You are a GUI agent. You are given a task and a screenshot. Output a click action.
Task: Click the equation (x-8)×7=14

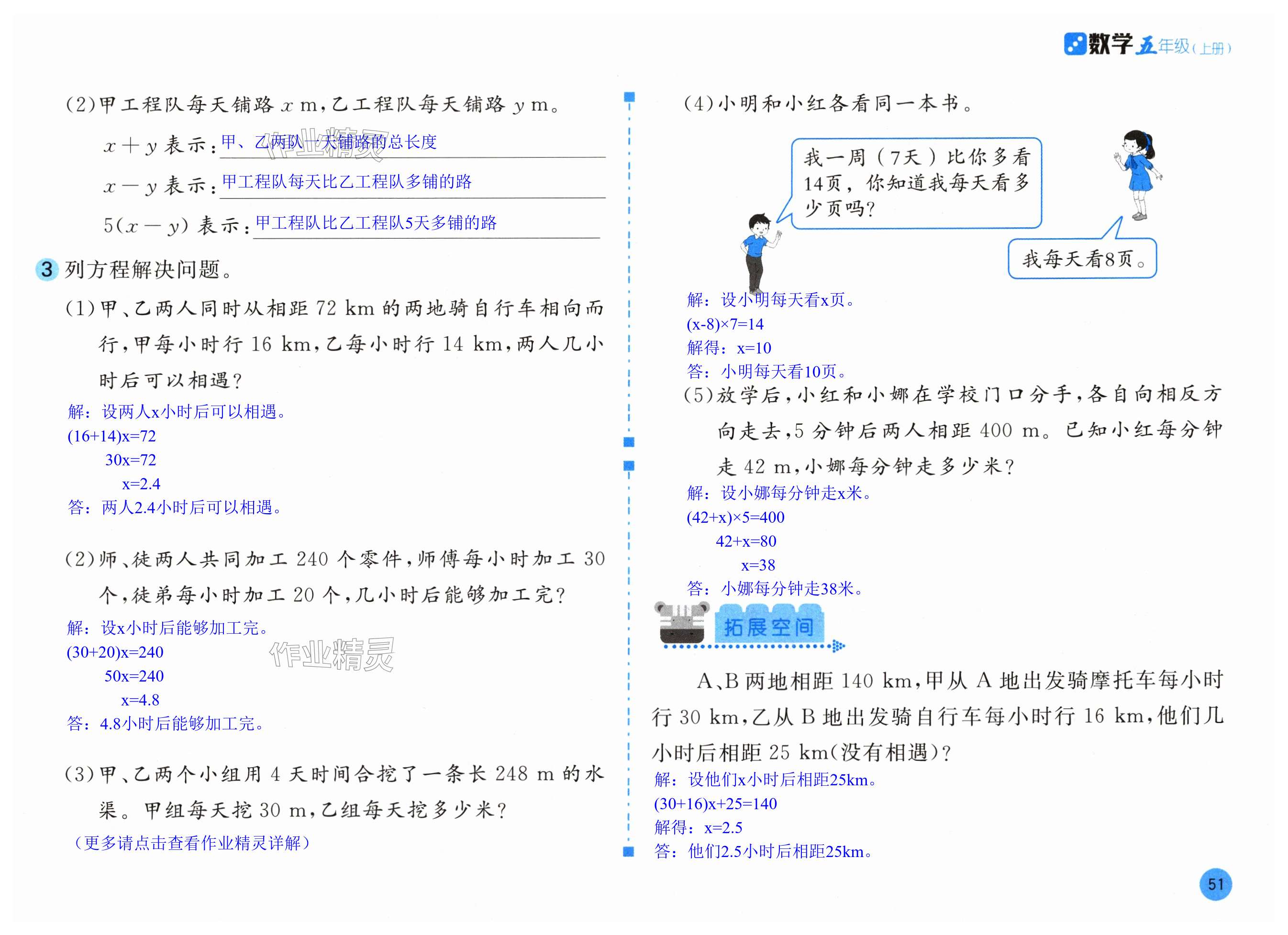725,324
